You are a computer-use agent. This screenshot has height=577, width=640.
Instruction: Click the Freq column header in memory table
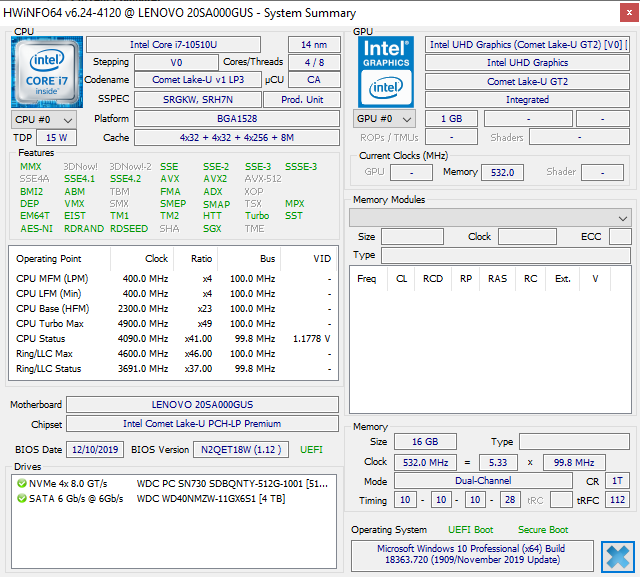(x=367, y=279)
